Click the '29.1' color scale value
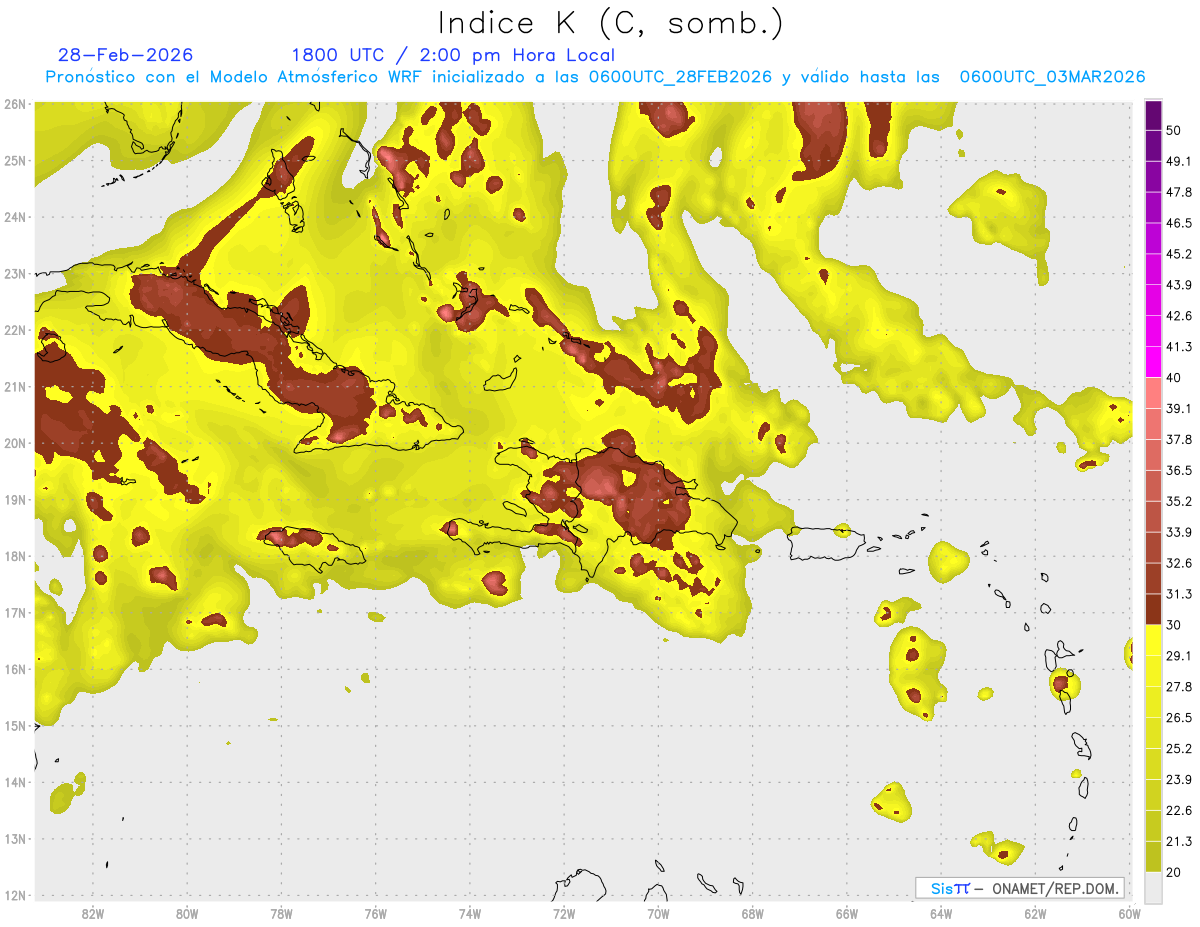1200x927 pixels. (x=1178, y=656)
